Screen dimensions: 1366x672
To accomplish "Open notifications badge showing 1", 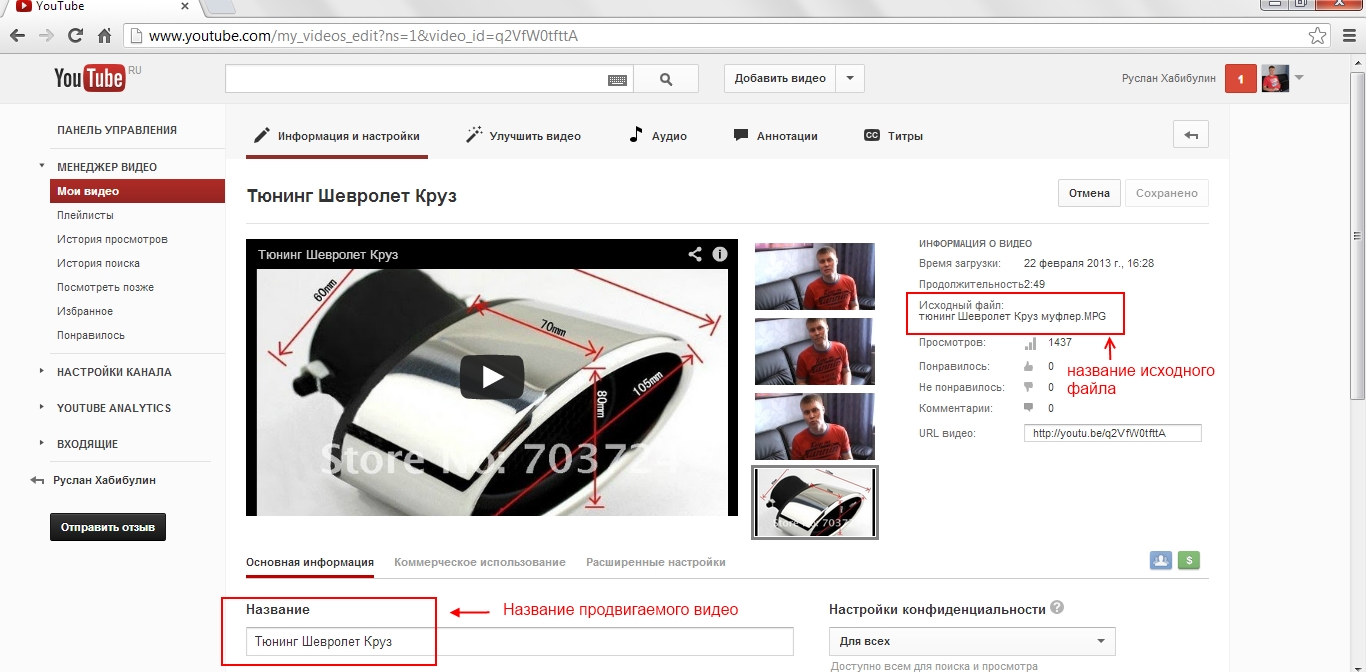I will click(x=1240, y=79).
